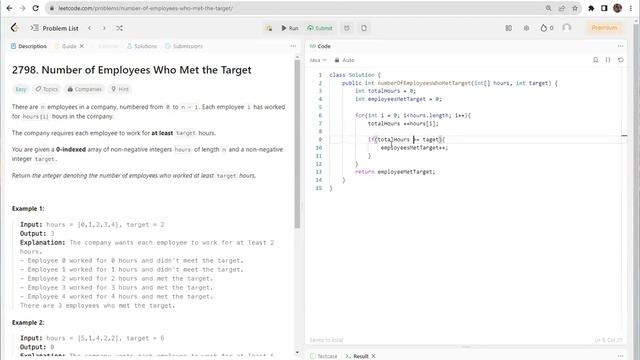Show the Topics tag
This screenshot has height=360, width=640.
pos(47,89)
